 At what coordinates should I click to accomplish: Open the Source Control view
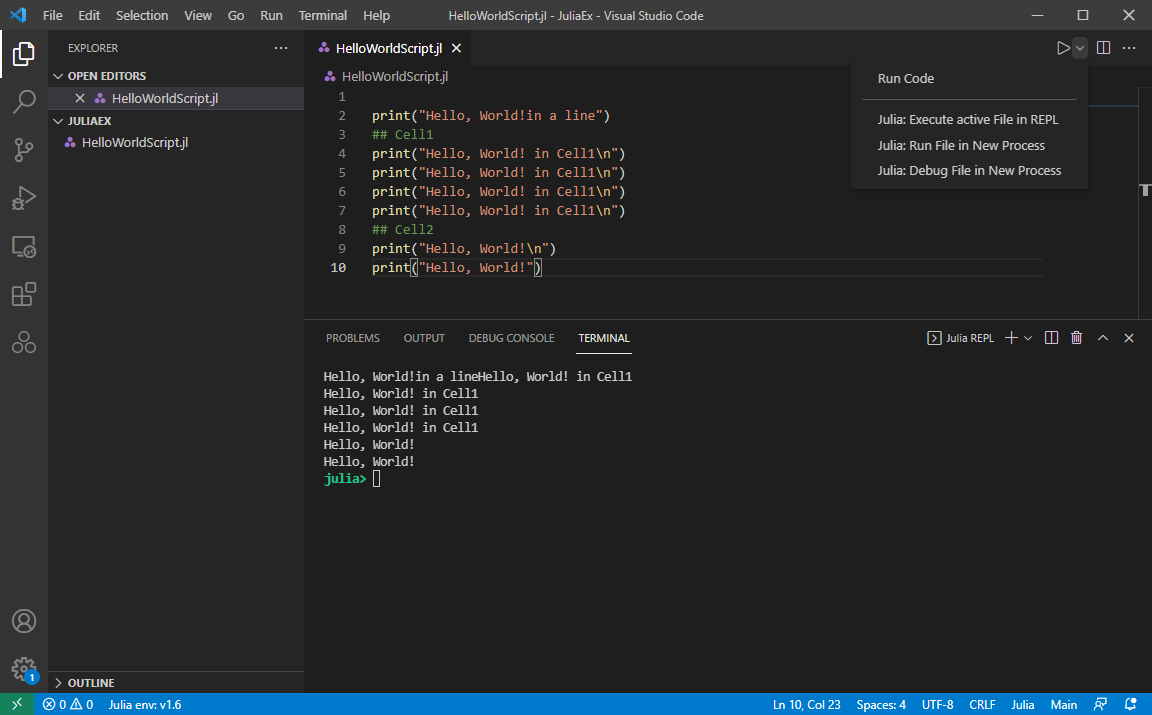click(24, 150)
